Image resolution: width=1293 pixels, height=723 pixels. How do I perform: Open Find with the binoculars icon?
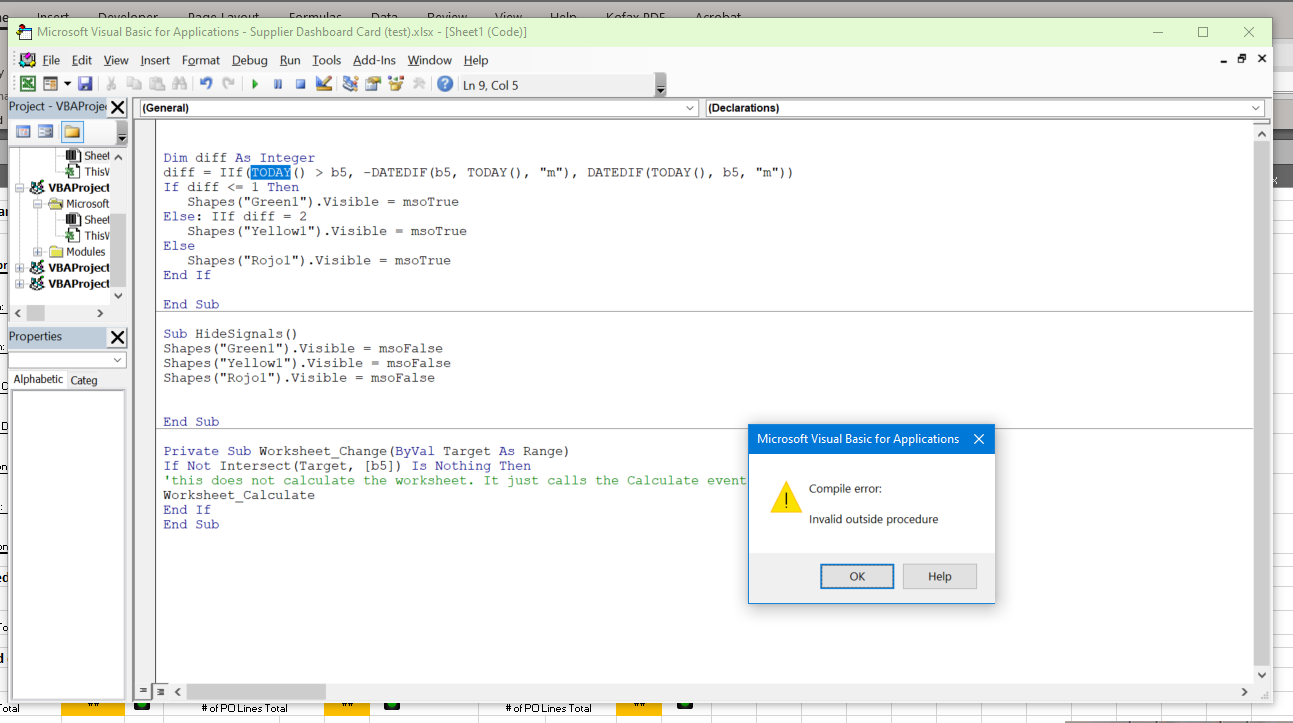point(179,84)
